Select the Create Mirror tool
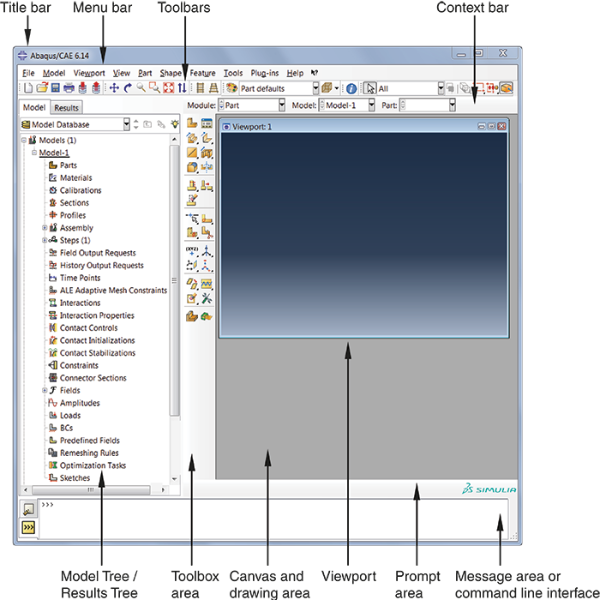 pos(207,167)
